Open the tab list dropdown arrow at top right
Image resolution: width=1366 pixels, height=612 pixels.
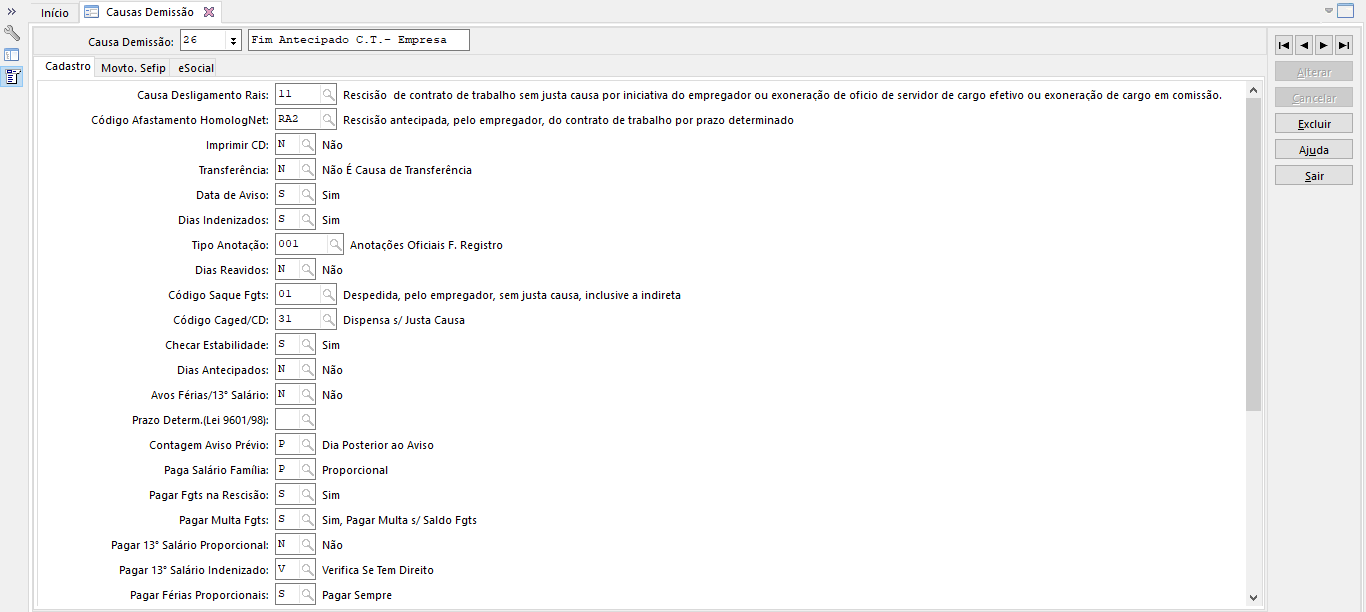tap(1329, 11)
